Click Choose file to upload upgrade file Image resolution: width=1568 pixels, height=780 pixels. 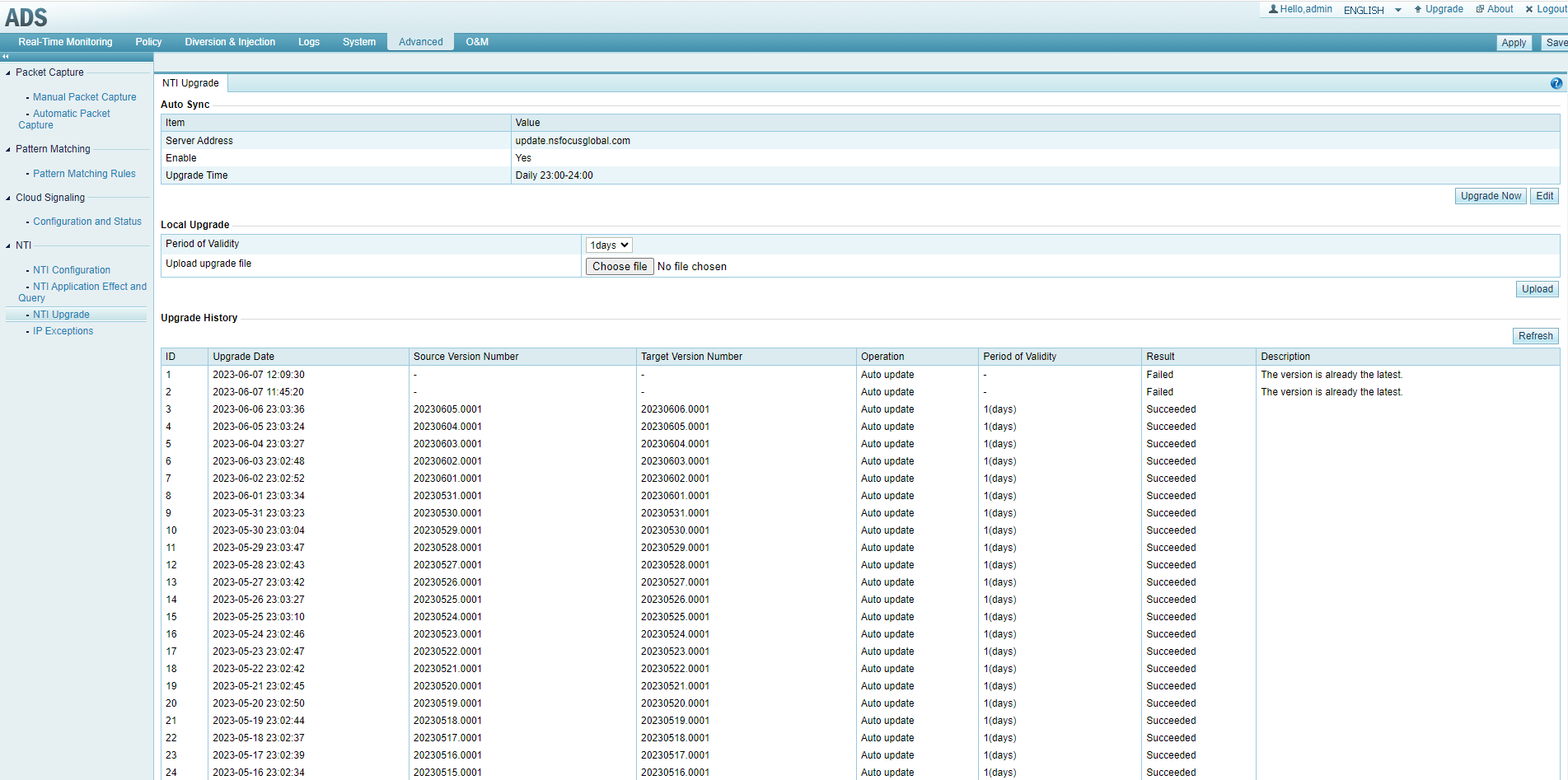pos(620,267)
